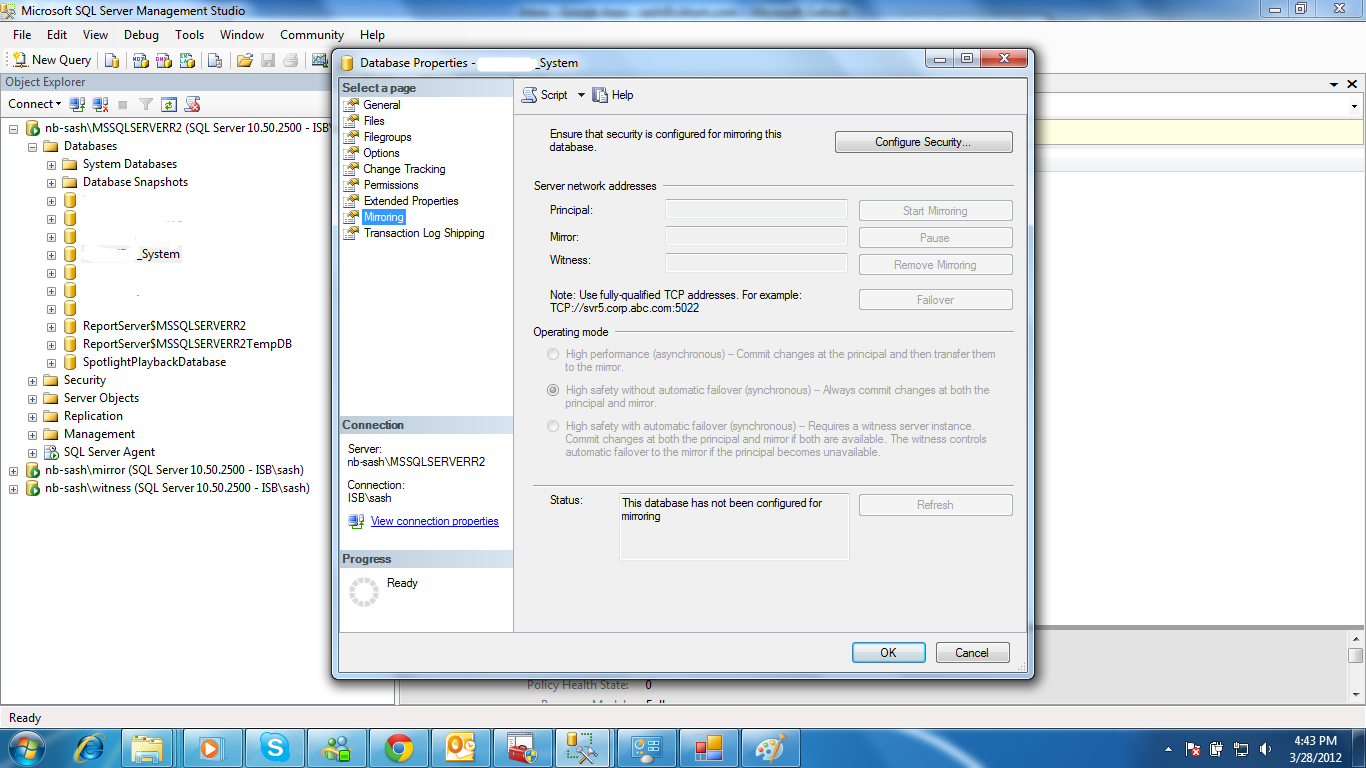Refresh the Object Explorer tree
1366x768 pixels.
[x=168, y=104]
